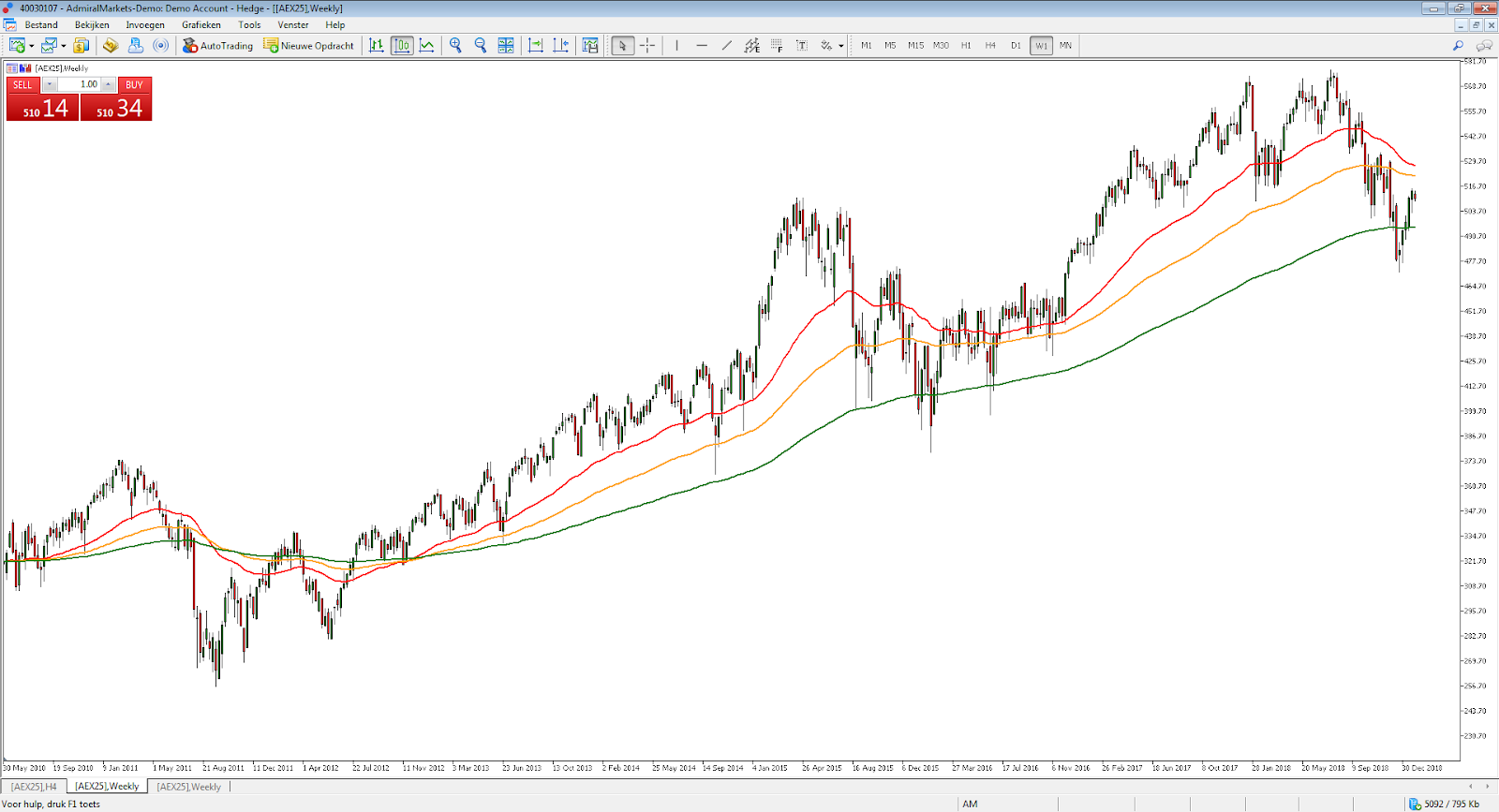Switch chart to candlesticks mode
Screen dimensions: 1499x812
[x=402, y=45]
